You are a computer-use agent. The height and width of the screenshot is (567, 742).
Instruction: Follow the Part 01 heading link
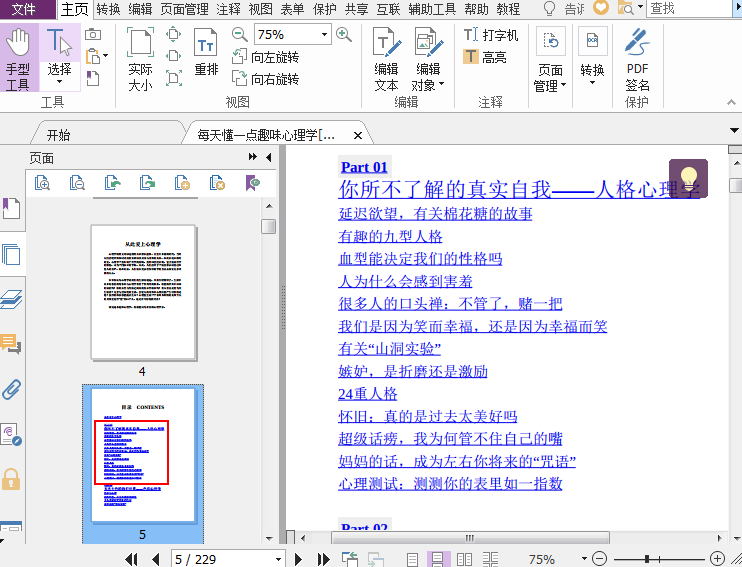pos(364,167)
